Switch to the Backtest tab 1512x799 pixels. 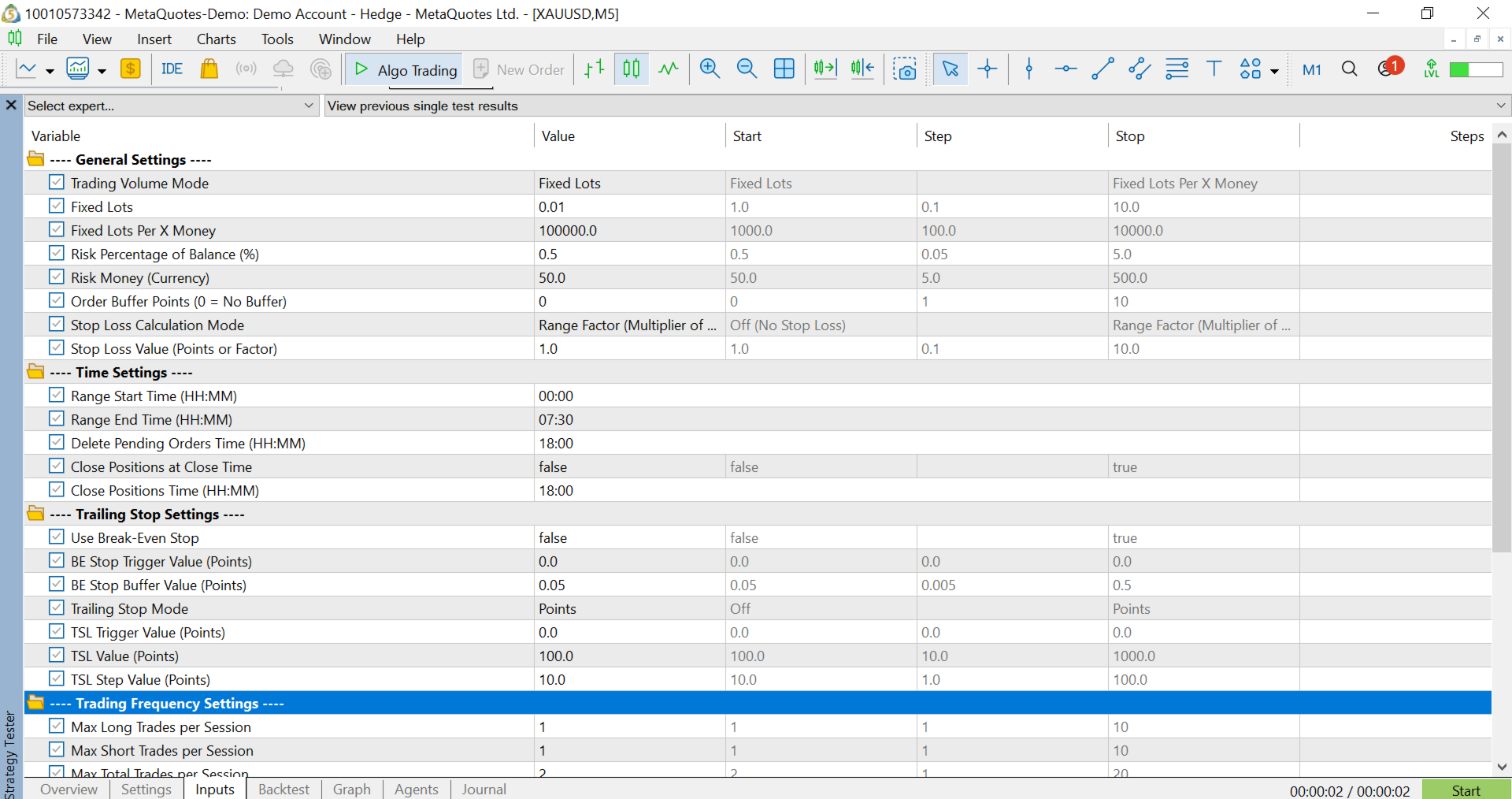pos(283,789)
